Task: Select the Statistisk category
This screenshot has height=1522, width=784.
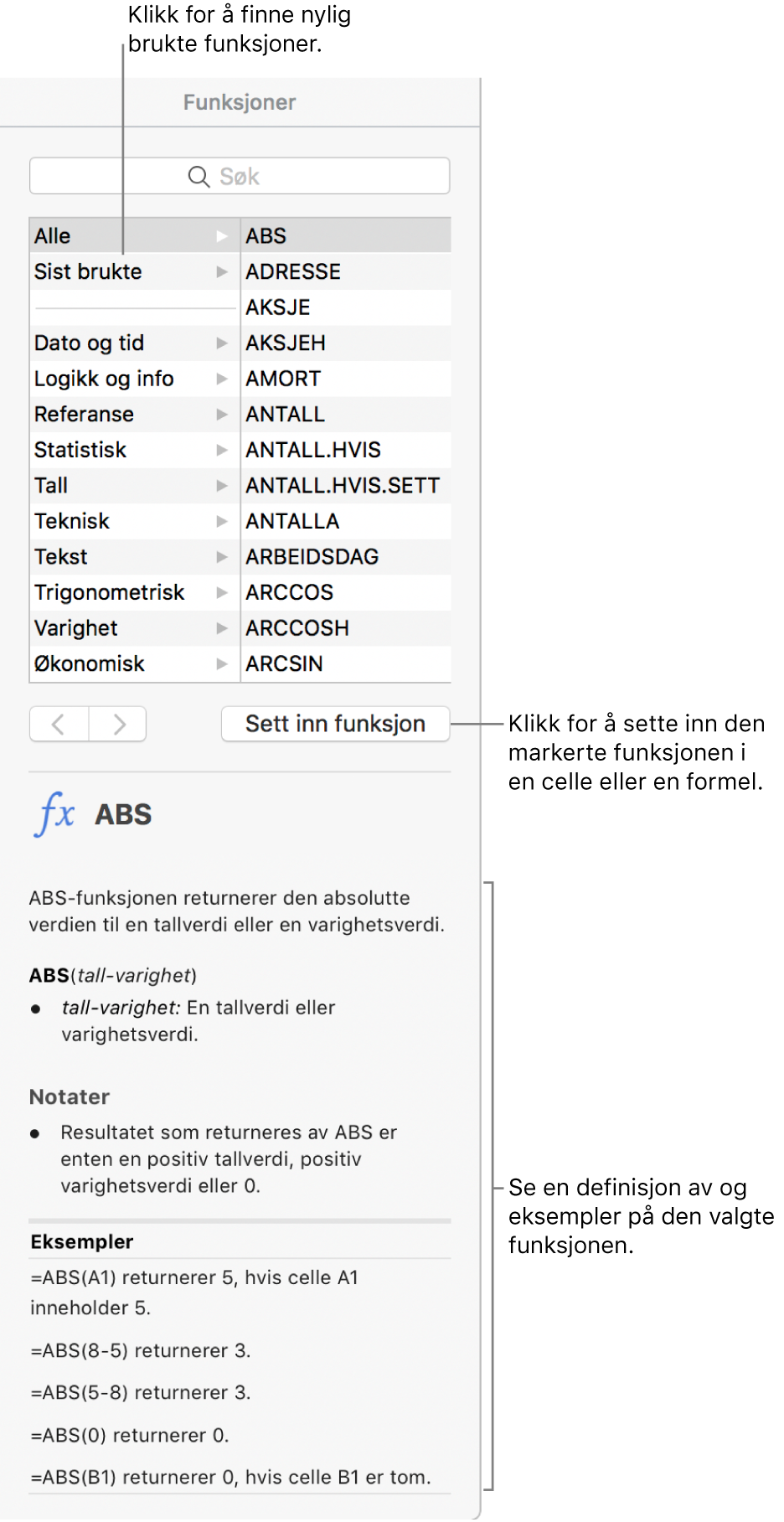Action: tap(80, 451)
